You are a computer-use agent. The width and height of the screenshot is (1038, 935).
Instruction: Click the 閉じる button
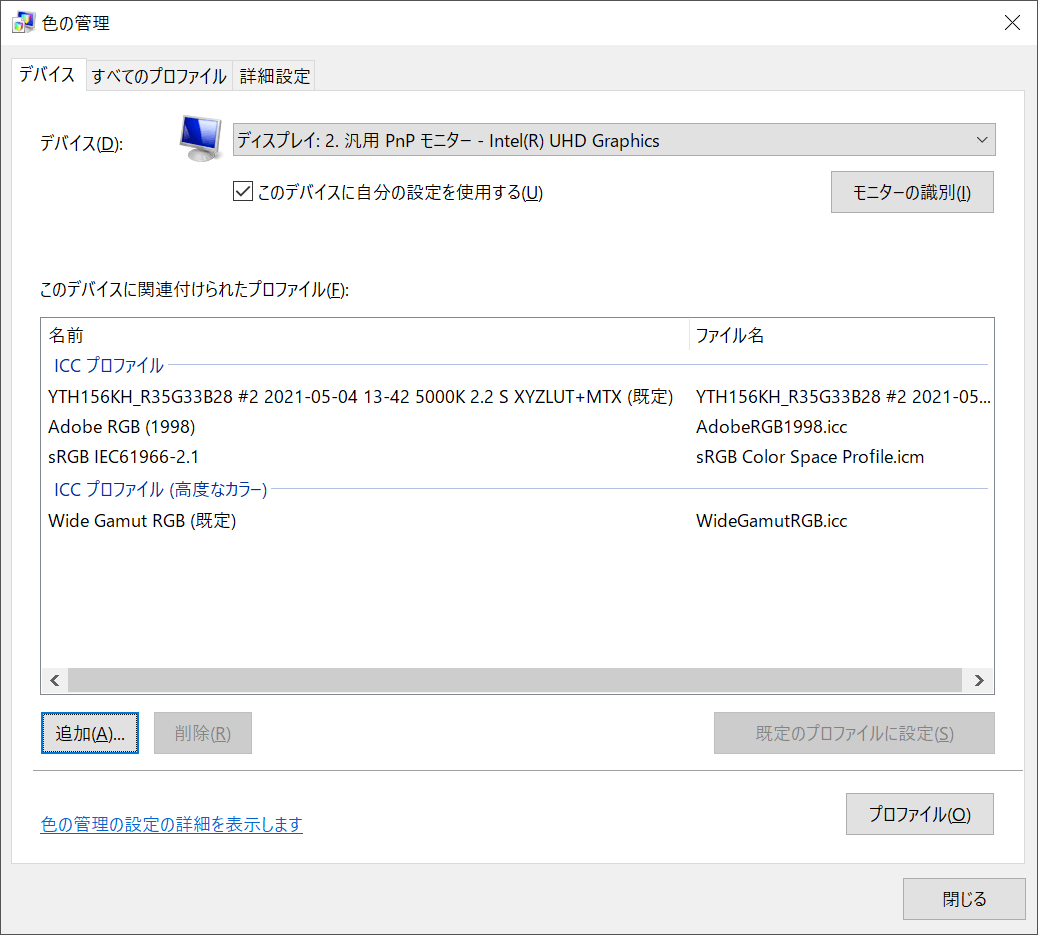coord(963,899)
